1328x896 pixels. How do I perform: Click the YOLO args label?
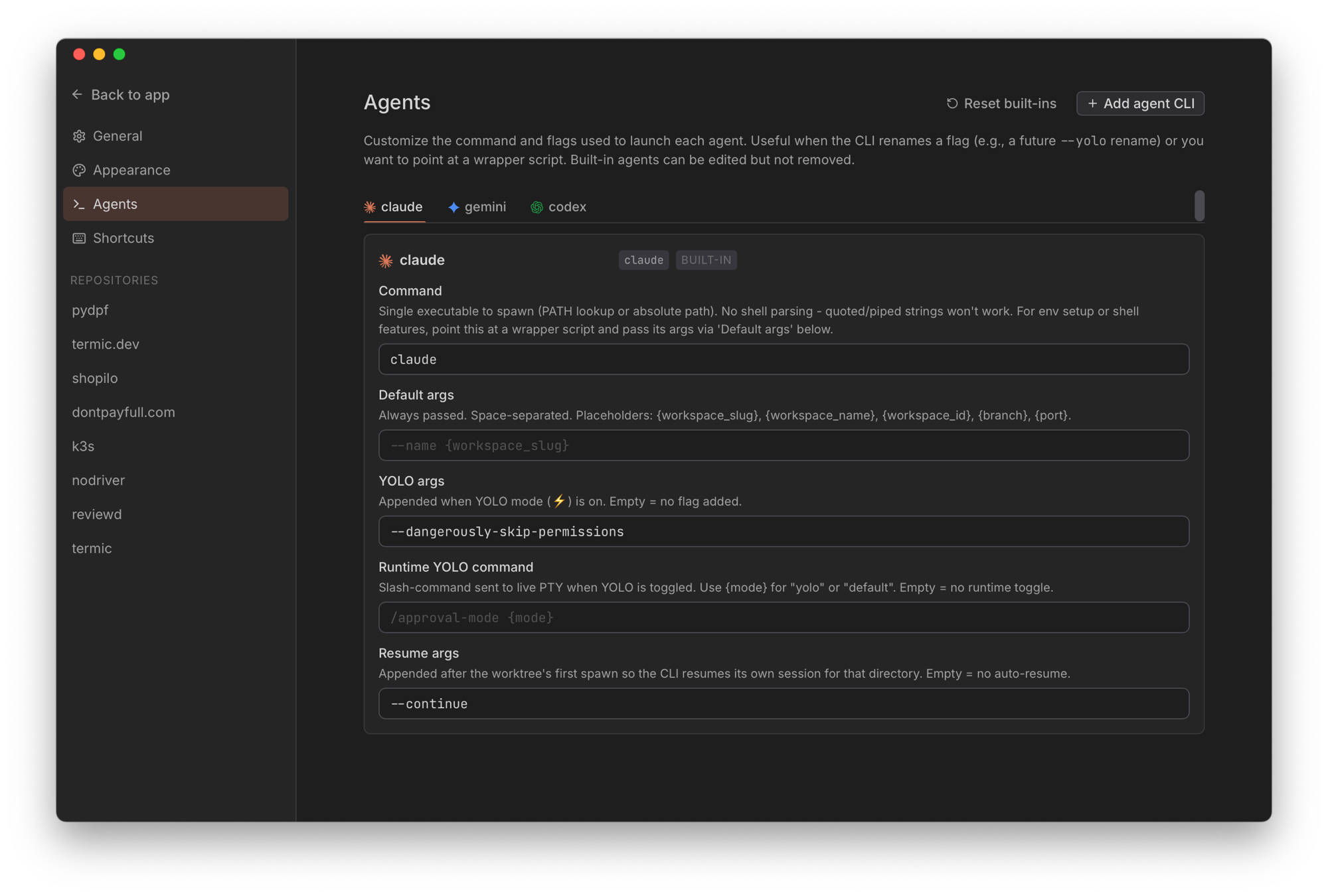(x=412, y=481)
